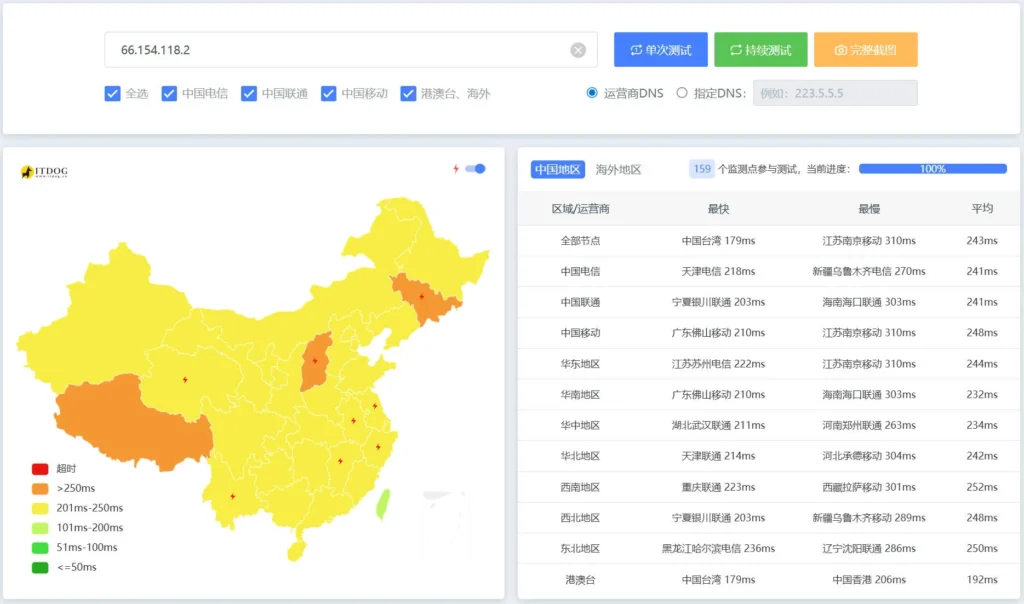Focus the IP address field showing 66.154.118.2
Screen dimensions: 1024x604
point(351,50)
